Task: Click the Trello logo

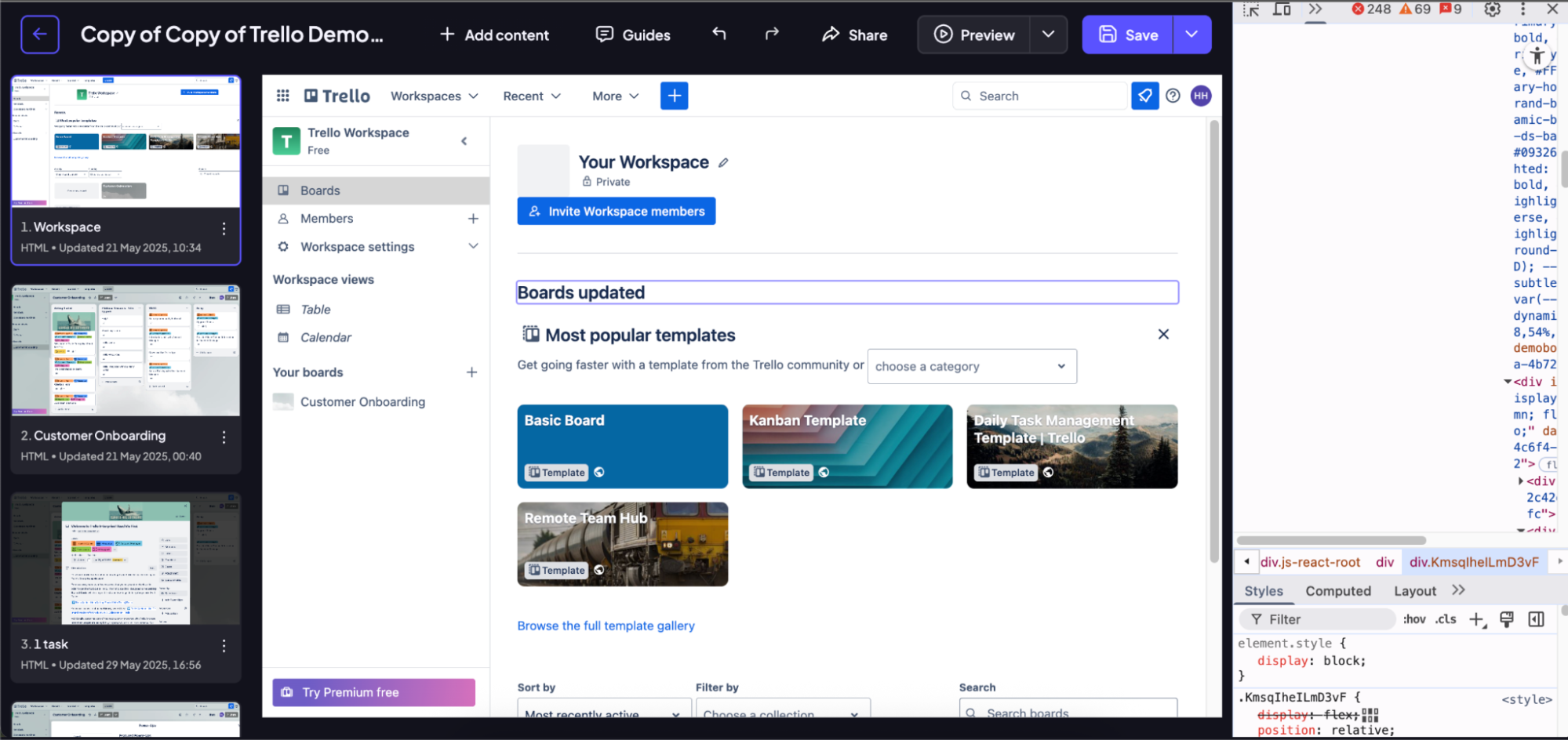Action: click(337, 96)
